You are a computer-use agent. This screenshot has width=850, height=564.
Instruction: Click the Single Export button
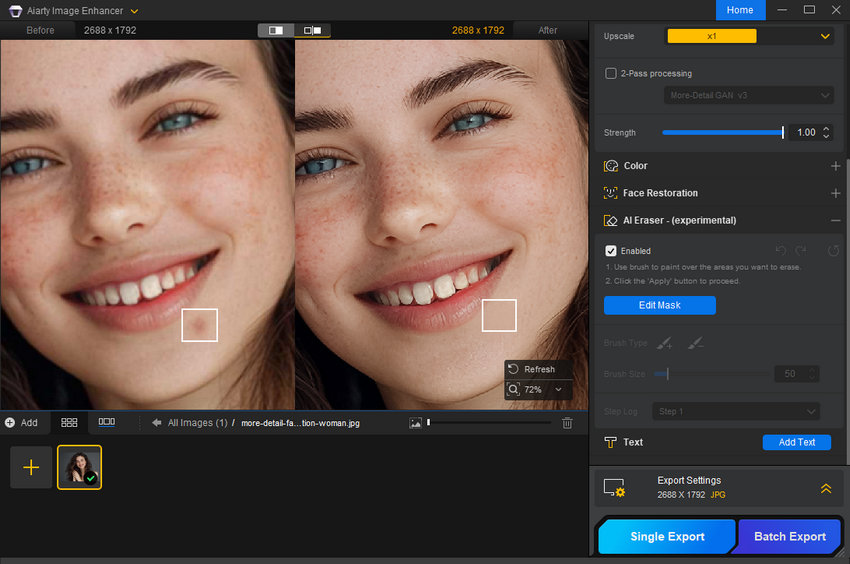click(x=667, y=536)
